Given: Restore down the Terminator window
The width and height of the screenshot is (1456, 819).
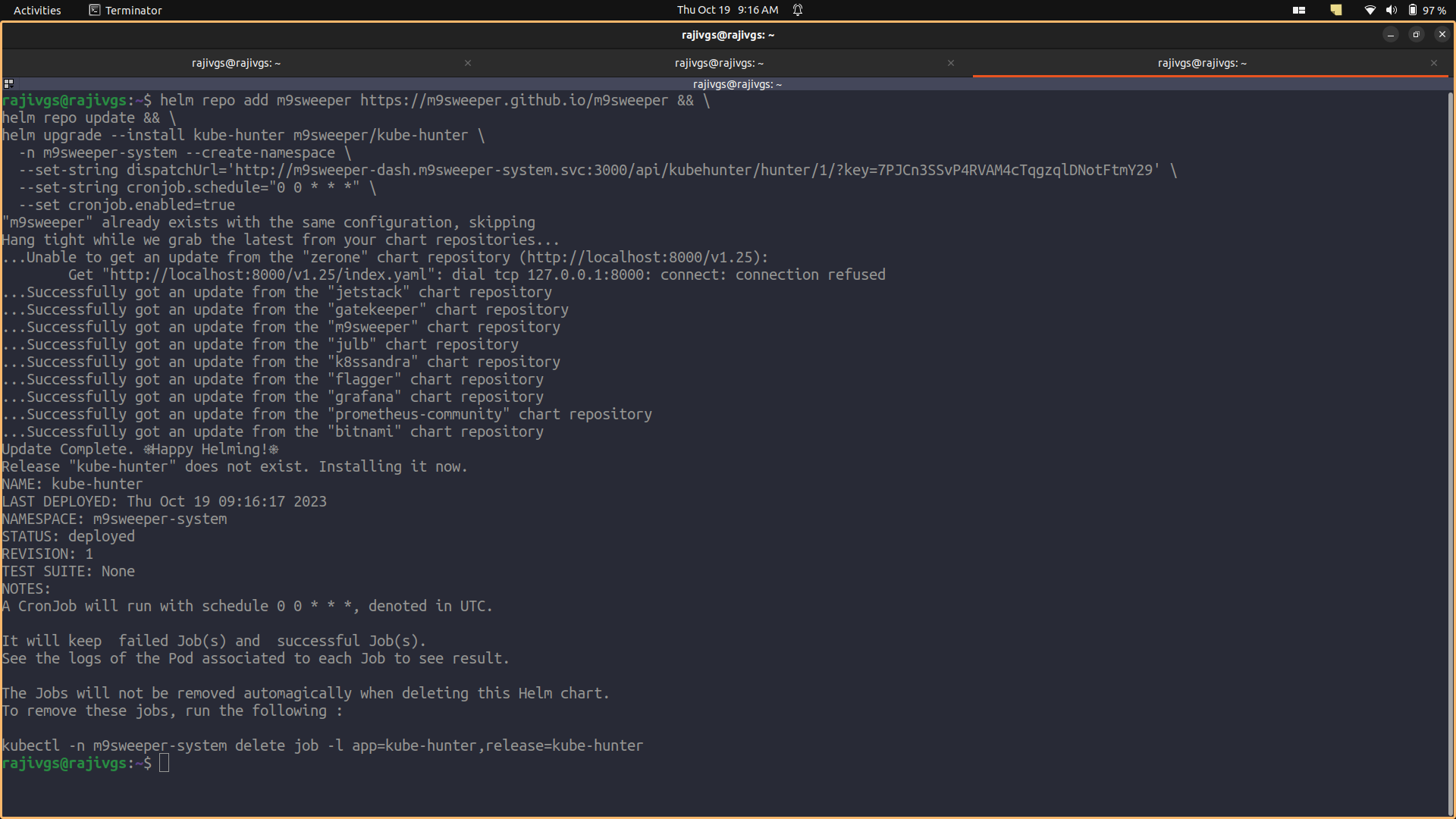Looking at the screenshot, I should [x=1416, y=34].
